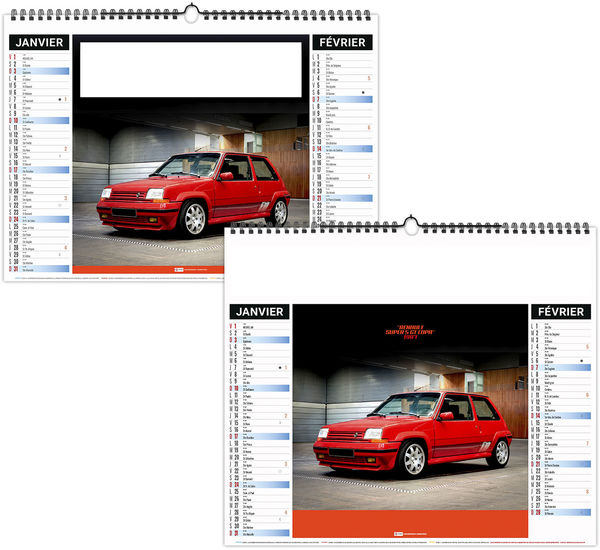Click the lower calendar's January D 3 highlighted row
The width and height of the screenshot is (600, 550).
coord(259,340)
